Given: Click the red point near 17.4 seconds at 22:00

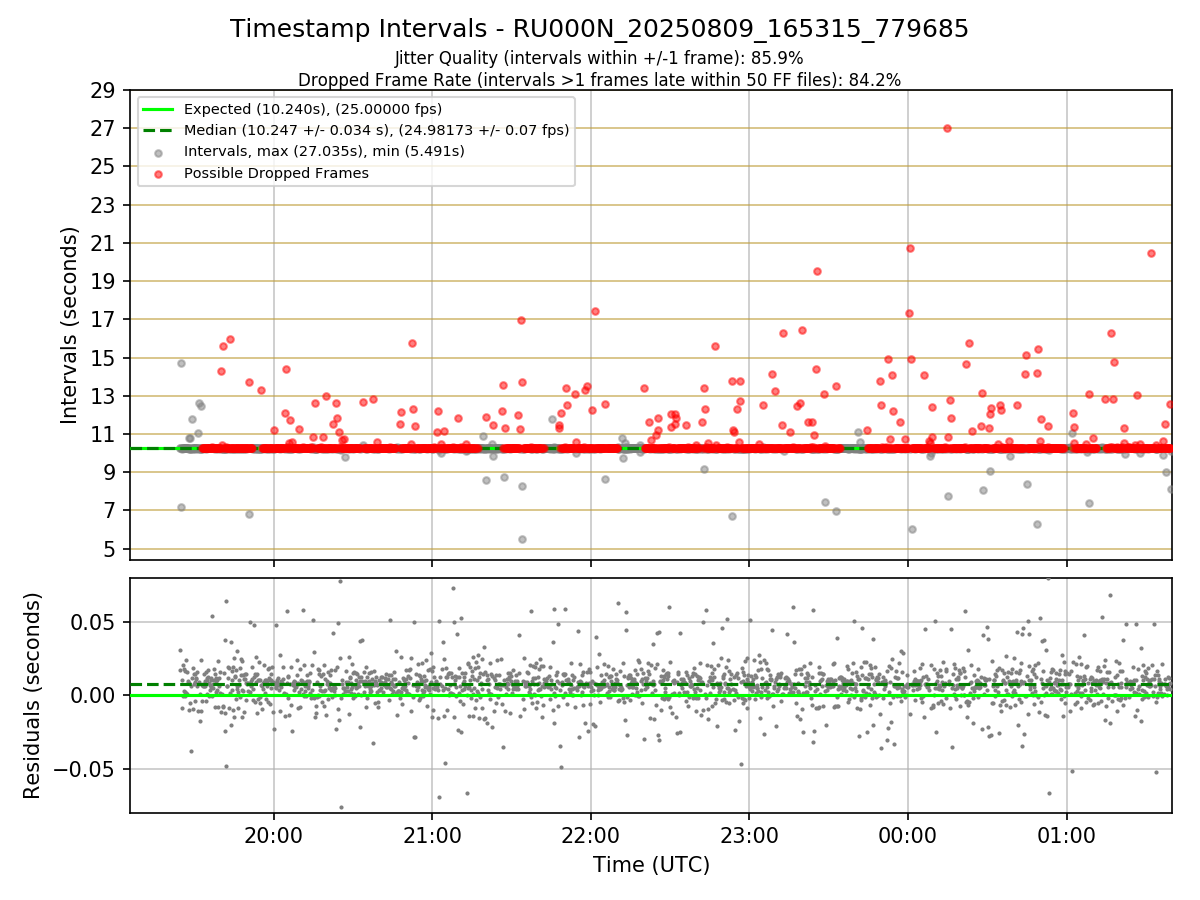Looking at the screenshot, I should [x=595, y=311].
